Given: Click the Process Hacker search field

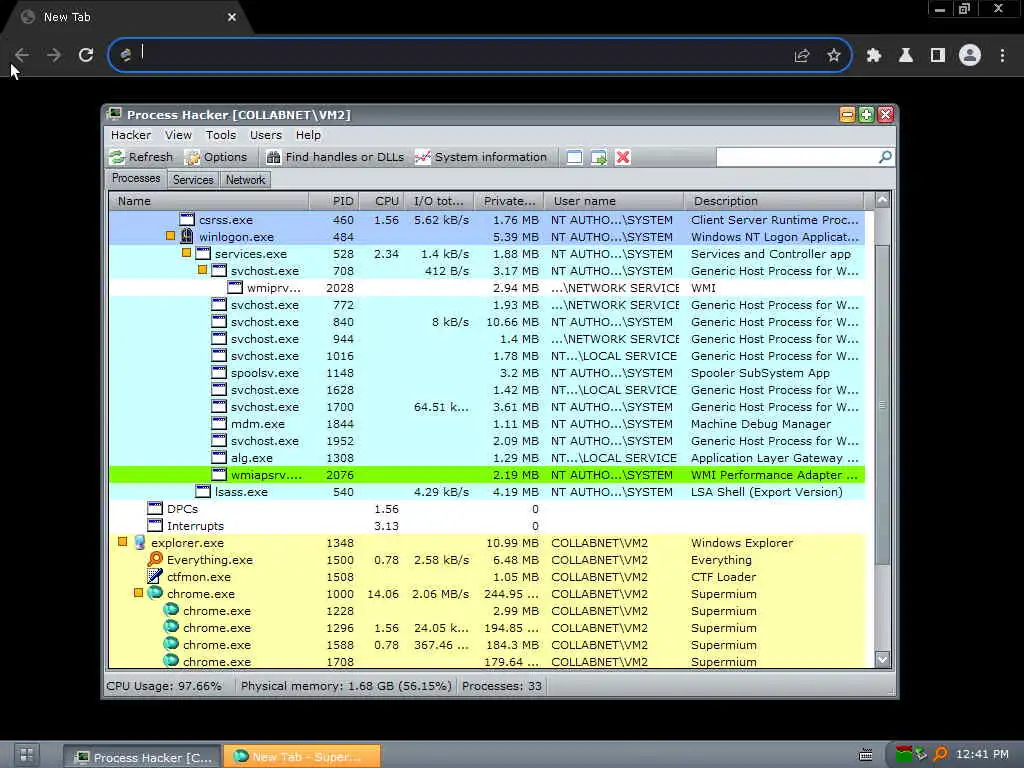Looking at the screenshot, I should click(797, 157).
